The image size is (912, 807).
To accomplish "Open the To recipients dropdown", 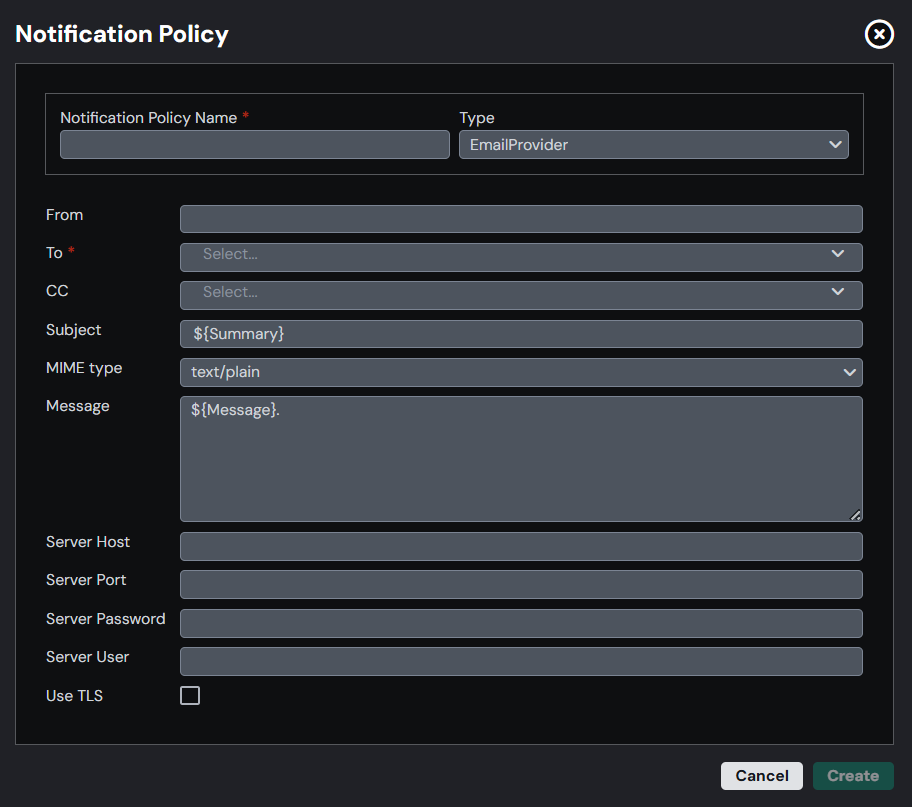I will click(521, 257).
